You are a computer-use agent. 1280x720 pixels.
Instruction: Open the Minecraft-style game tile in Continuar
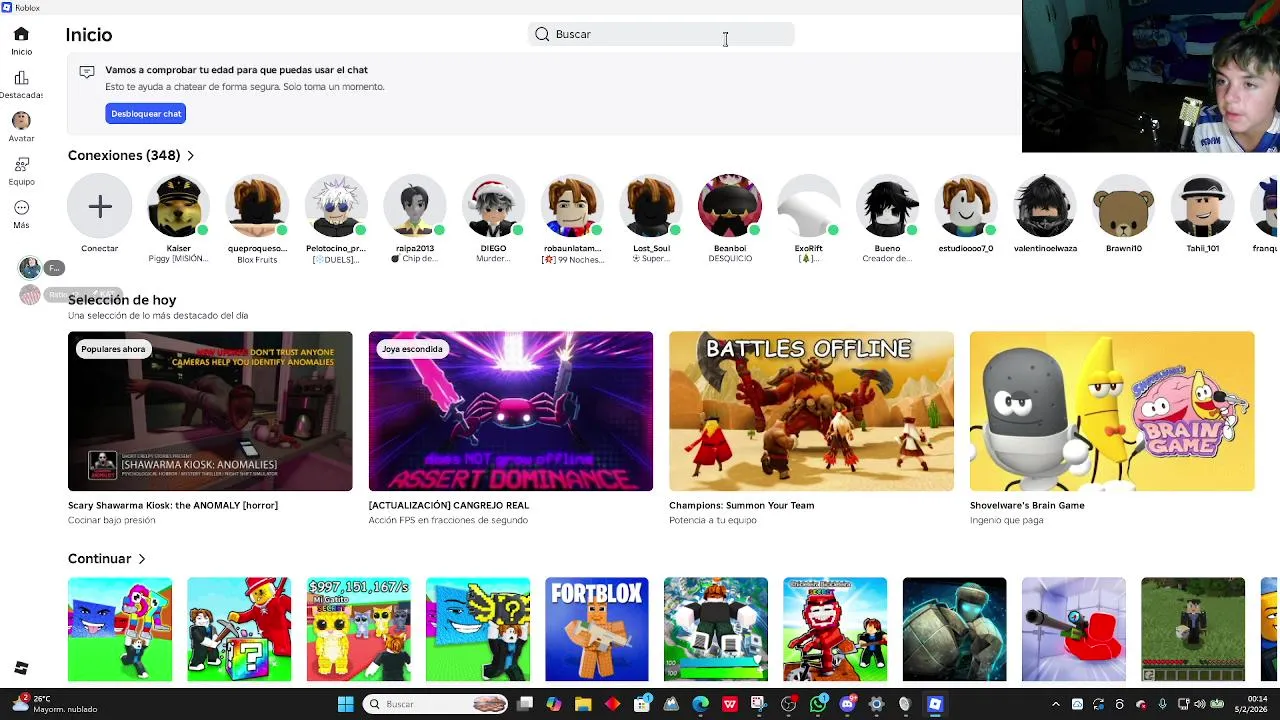coord(1193,629)
